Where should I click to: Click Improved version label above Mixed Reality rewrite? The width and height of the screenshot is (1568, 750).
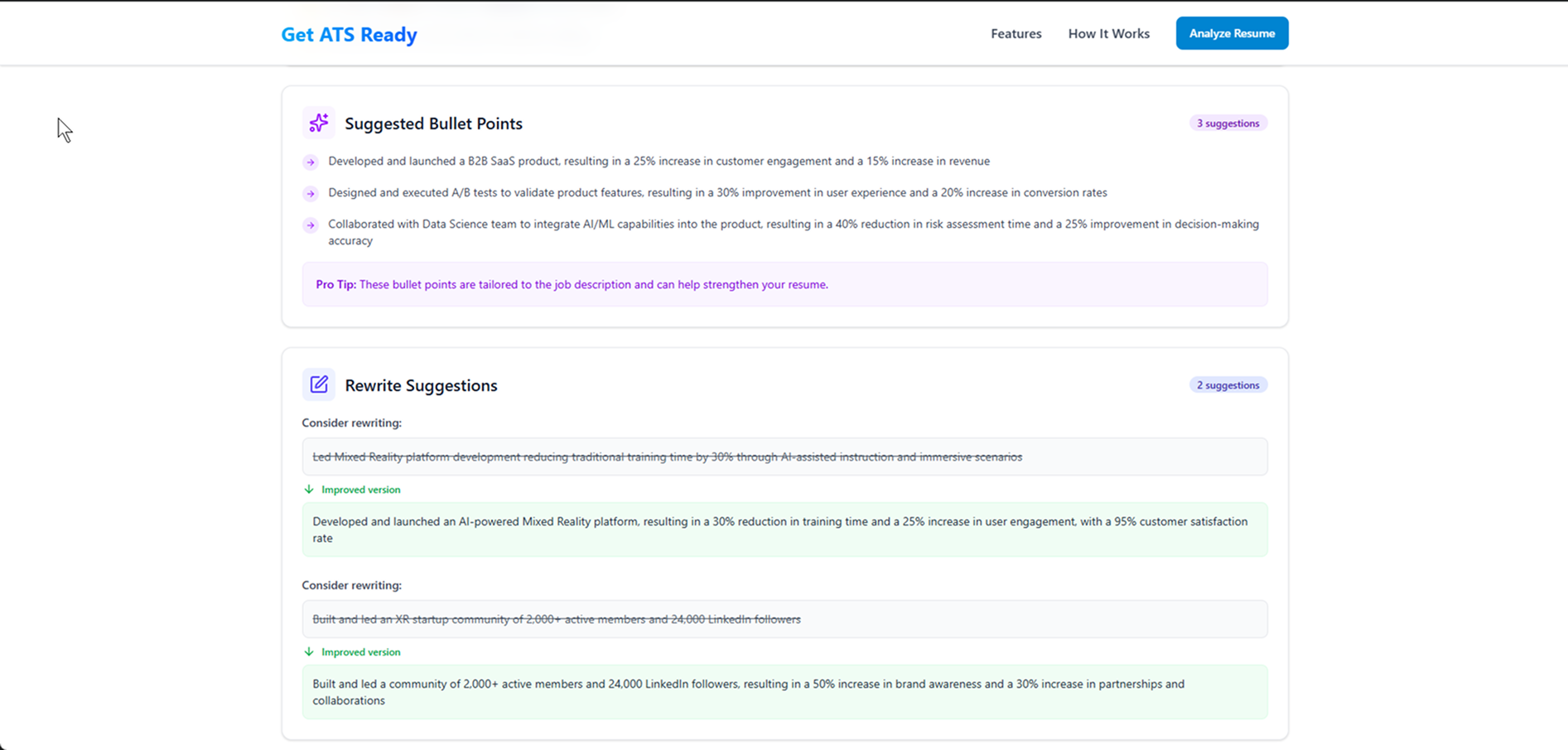point(360,490)
